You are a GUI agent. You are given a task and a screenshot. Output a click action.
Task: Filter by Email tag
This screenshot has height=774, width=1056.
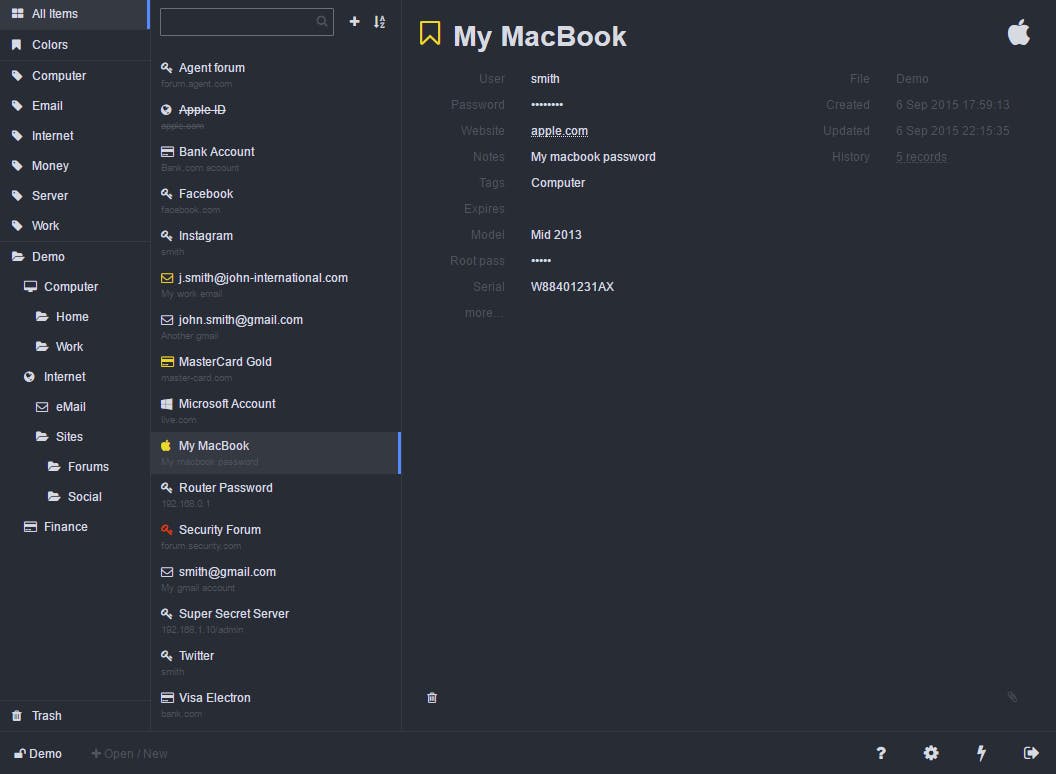click(x=75, y=106)
